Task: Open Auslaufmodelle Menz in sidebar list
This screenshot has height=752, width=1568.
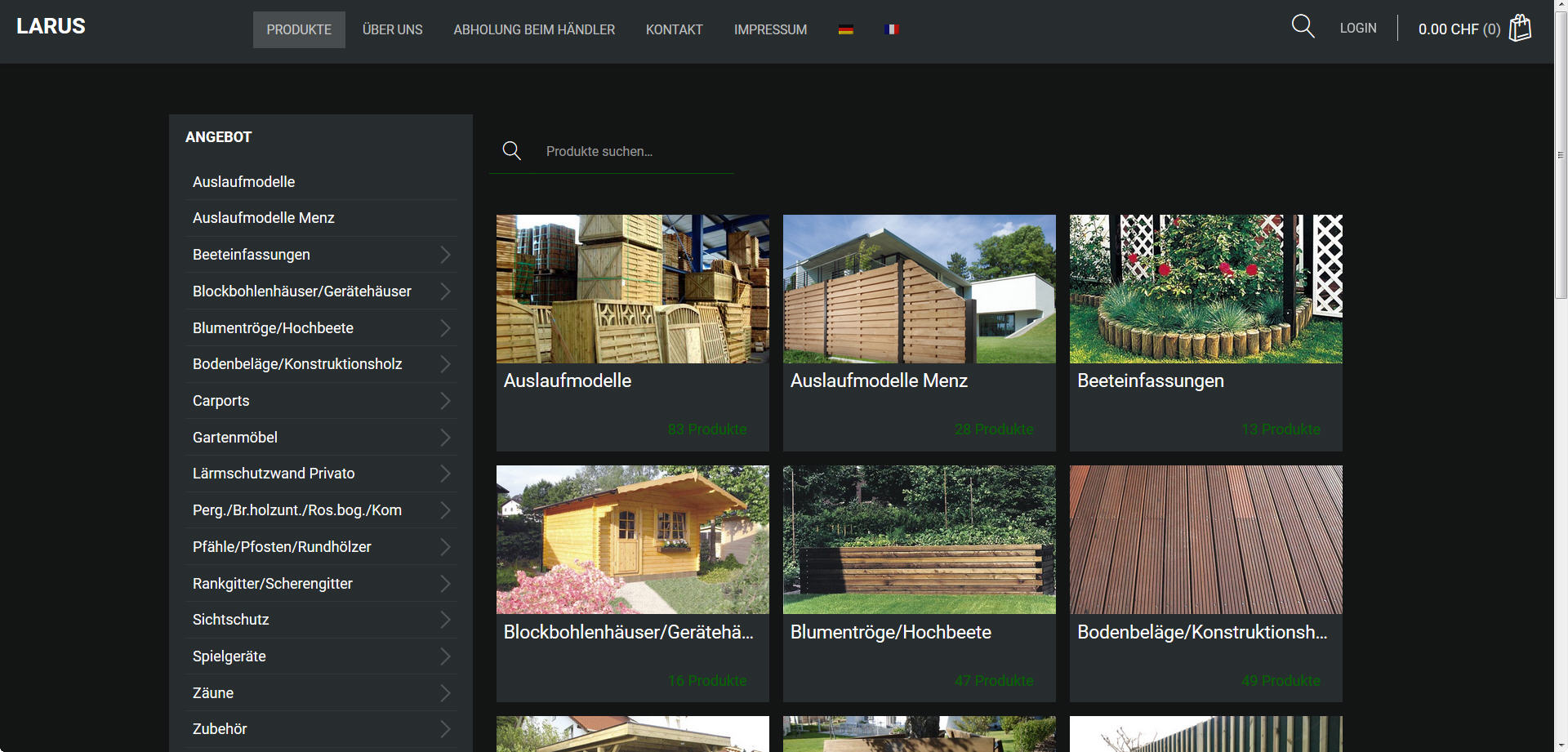Action: point(264,218)
